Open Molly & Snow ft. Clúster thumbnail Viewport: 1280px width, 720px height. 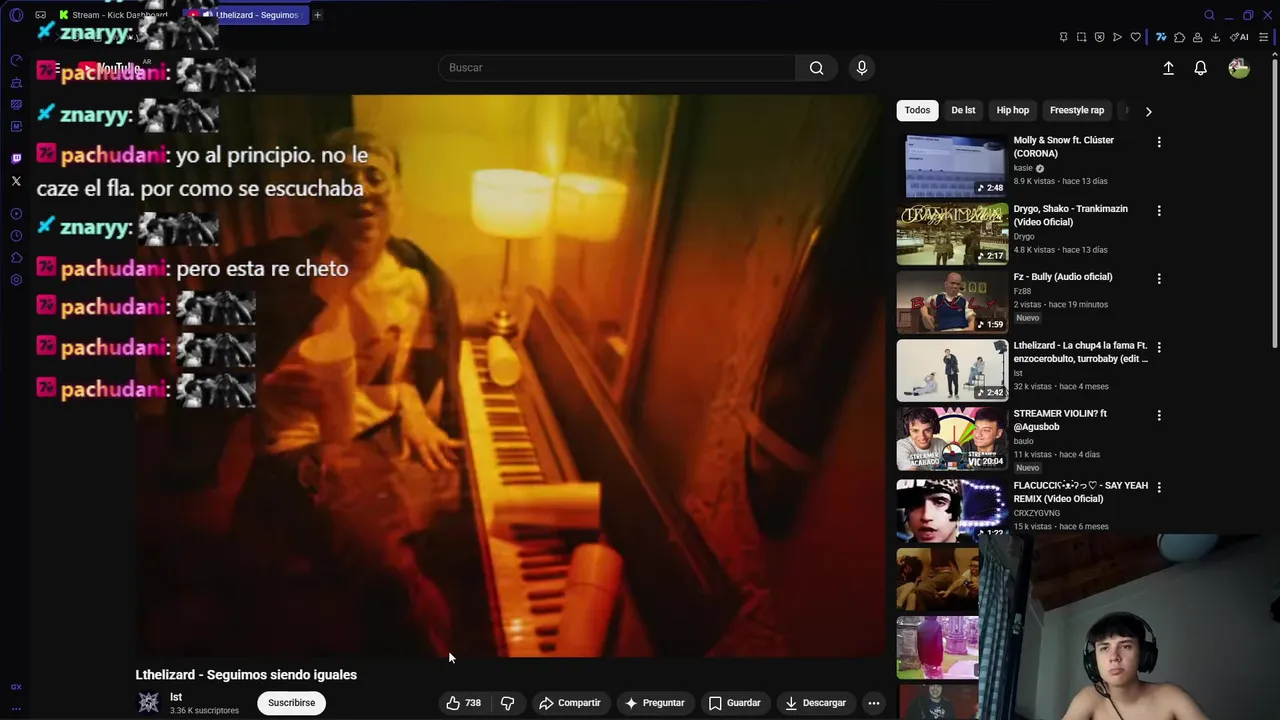[952, 165]
